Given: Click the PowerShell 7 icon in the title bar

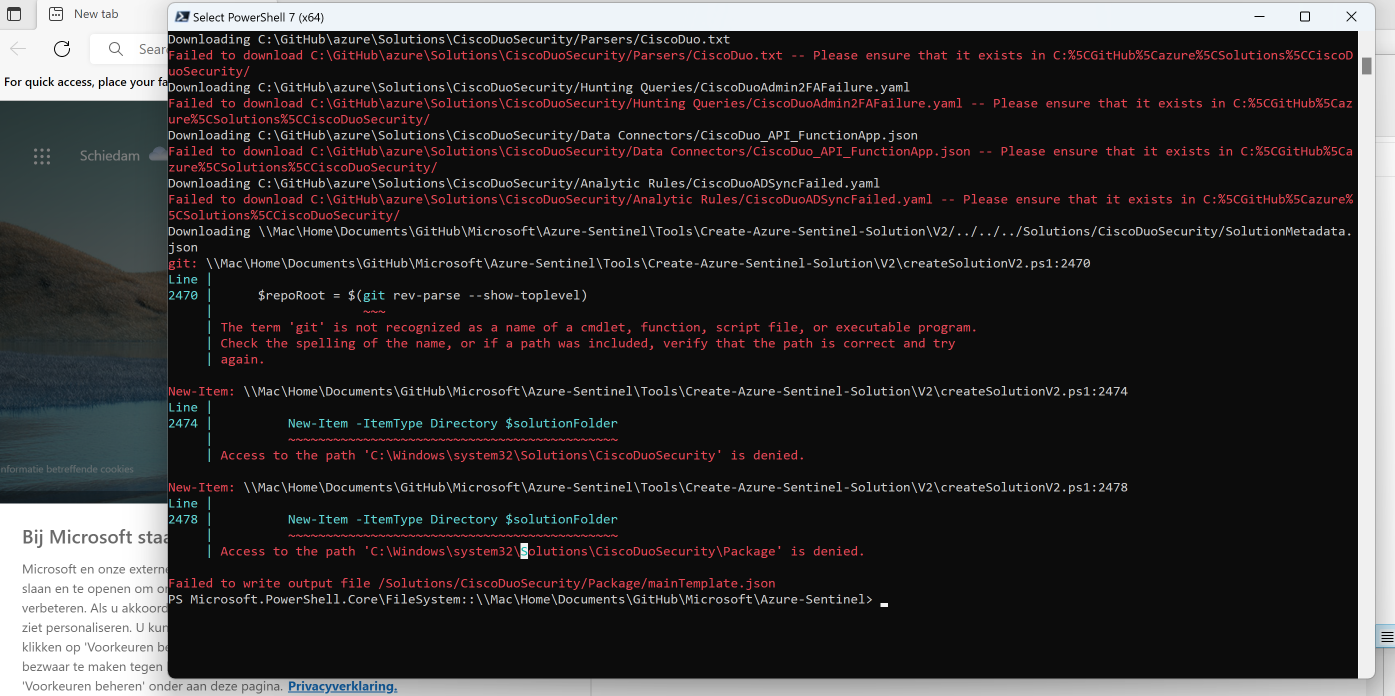Looking at the screenshot, I should pyautogui.click(x=181, y=16).
